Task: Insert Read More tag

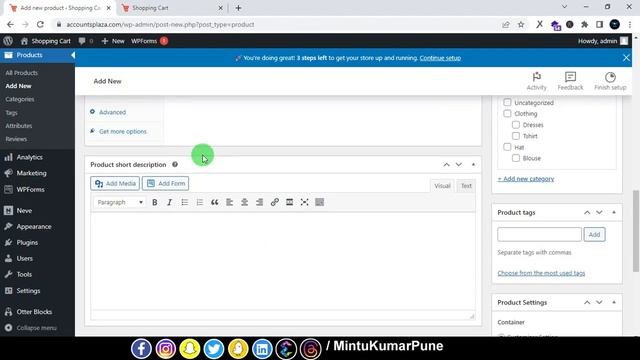Action: click(289, 202)
